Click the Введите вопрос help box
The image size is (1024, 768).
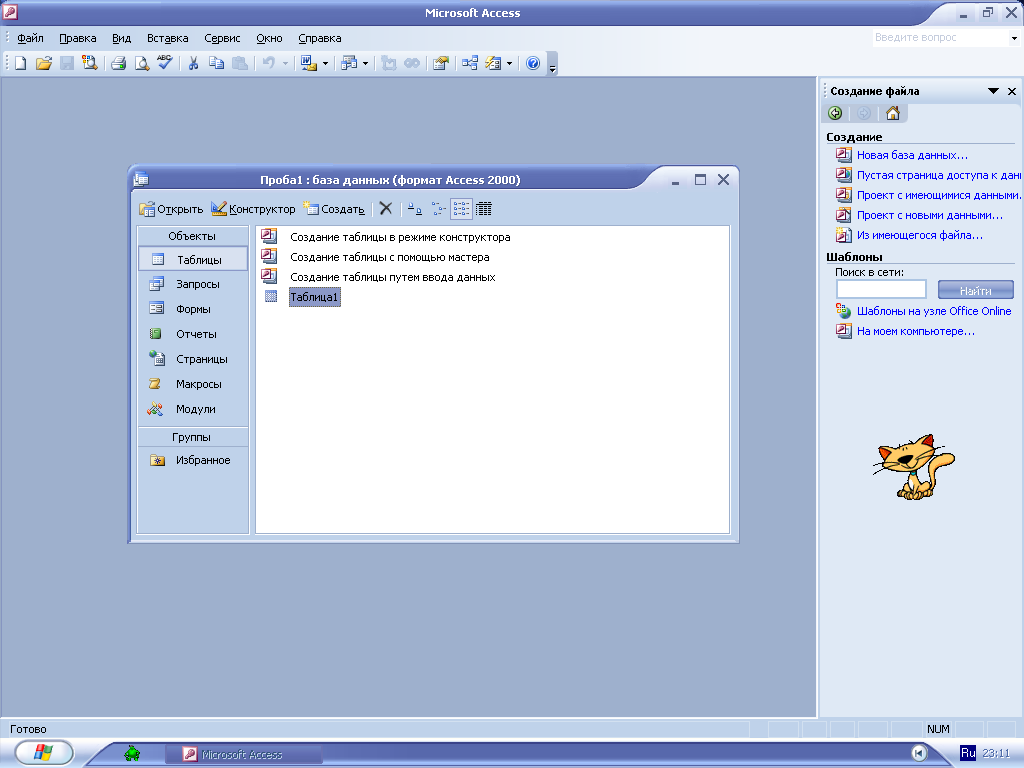pyautogui.click(x=940, y=38)
